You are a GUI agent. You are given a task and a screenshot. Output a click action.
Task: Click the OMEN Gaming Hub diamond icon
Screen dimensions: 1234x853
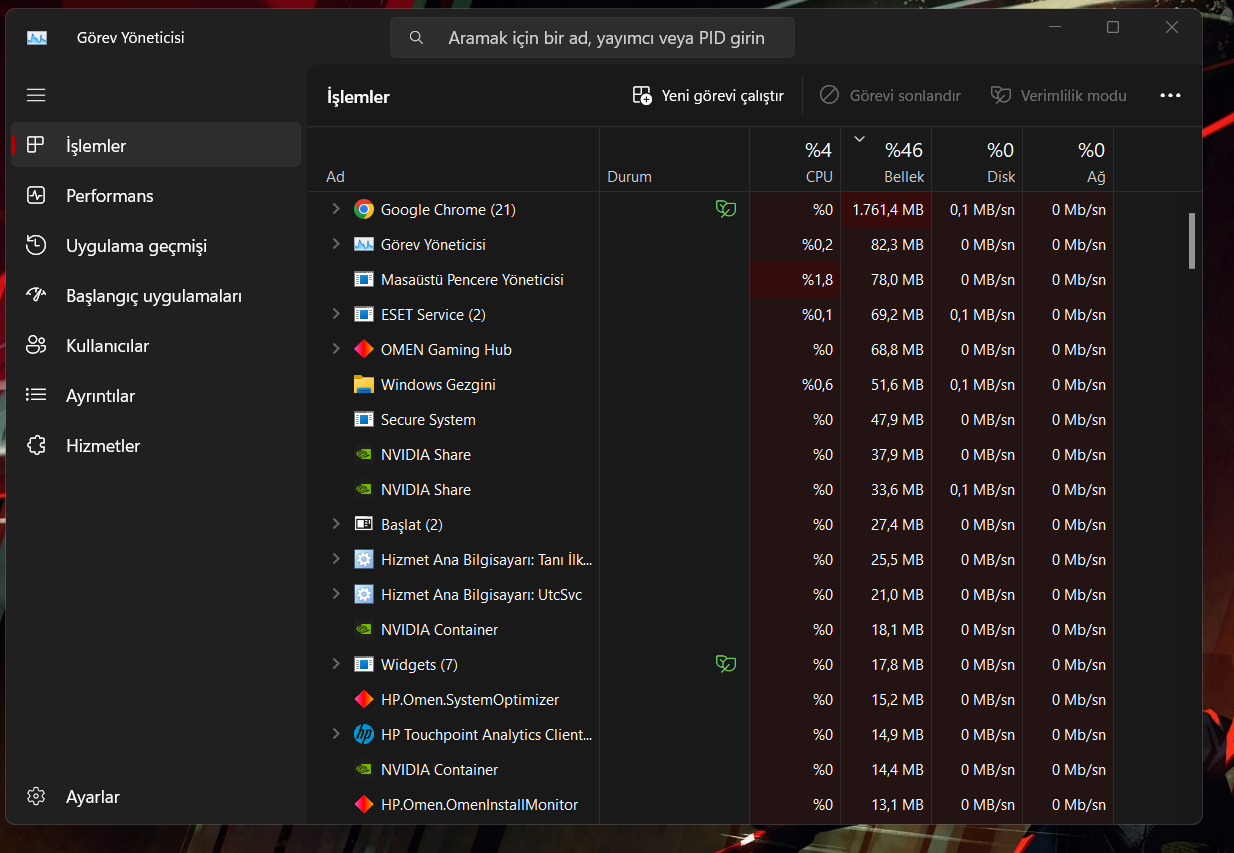tap(364, 350)
